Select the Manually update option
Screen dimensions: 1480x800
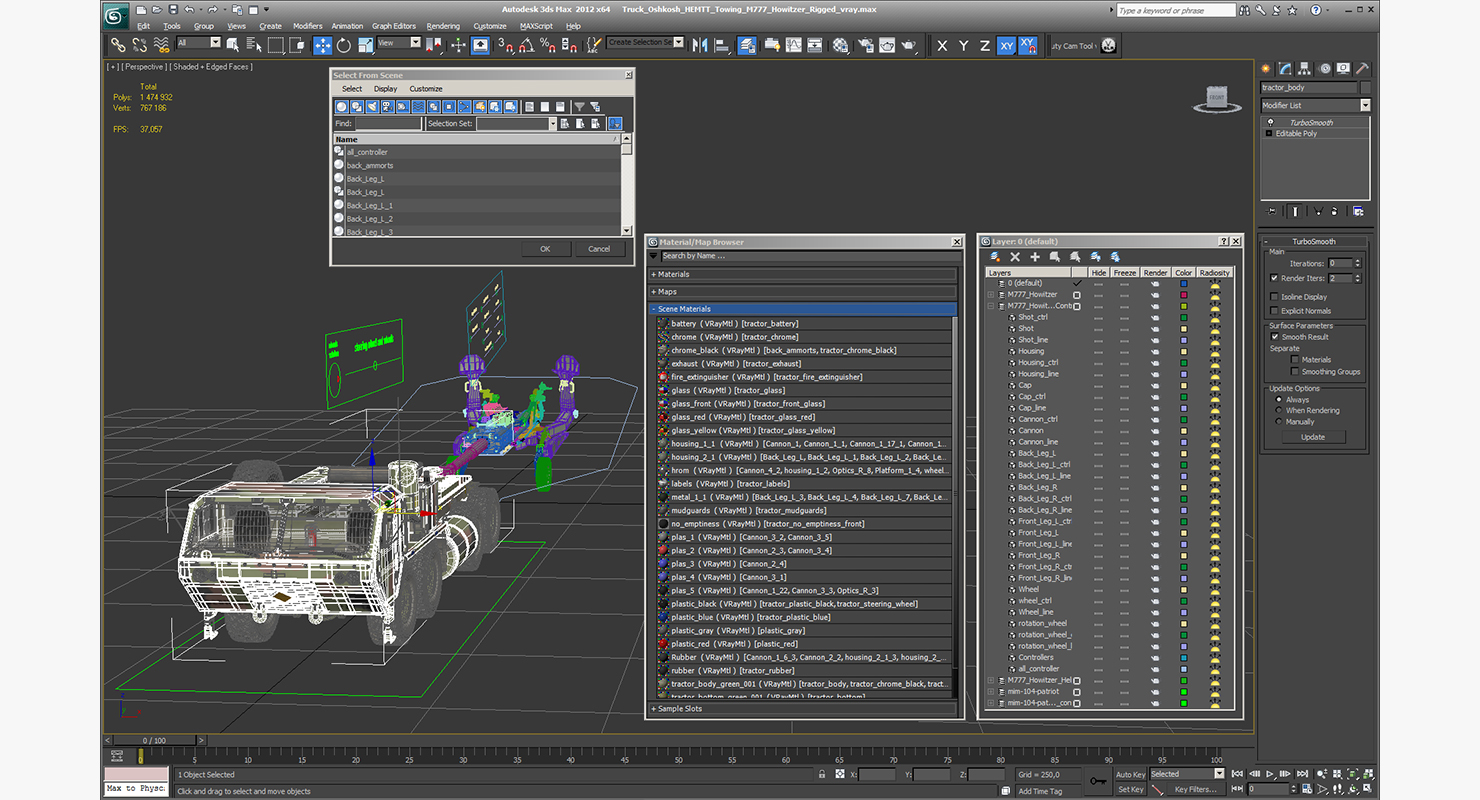(x=1278, y=422)
